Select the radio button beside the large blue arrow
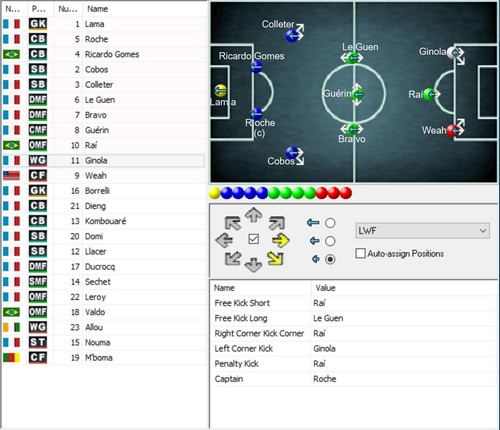Viewport: 500px width, 430px height. click(330, 223)
